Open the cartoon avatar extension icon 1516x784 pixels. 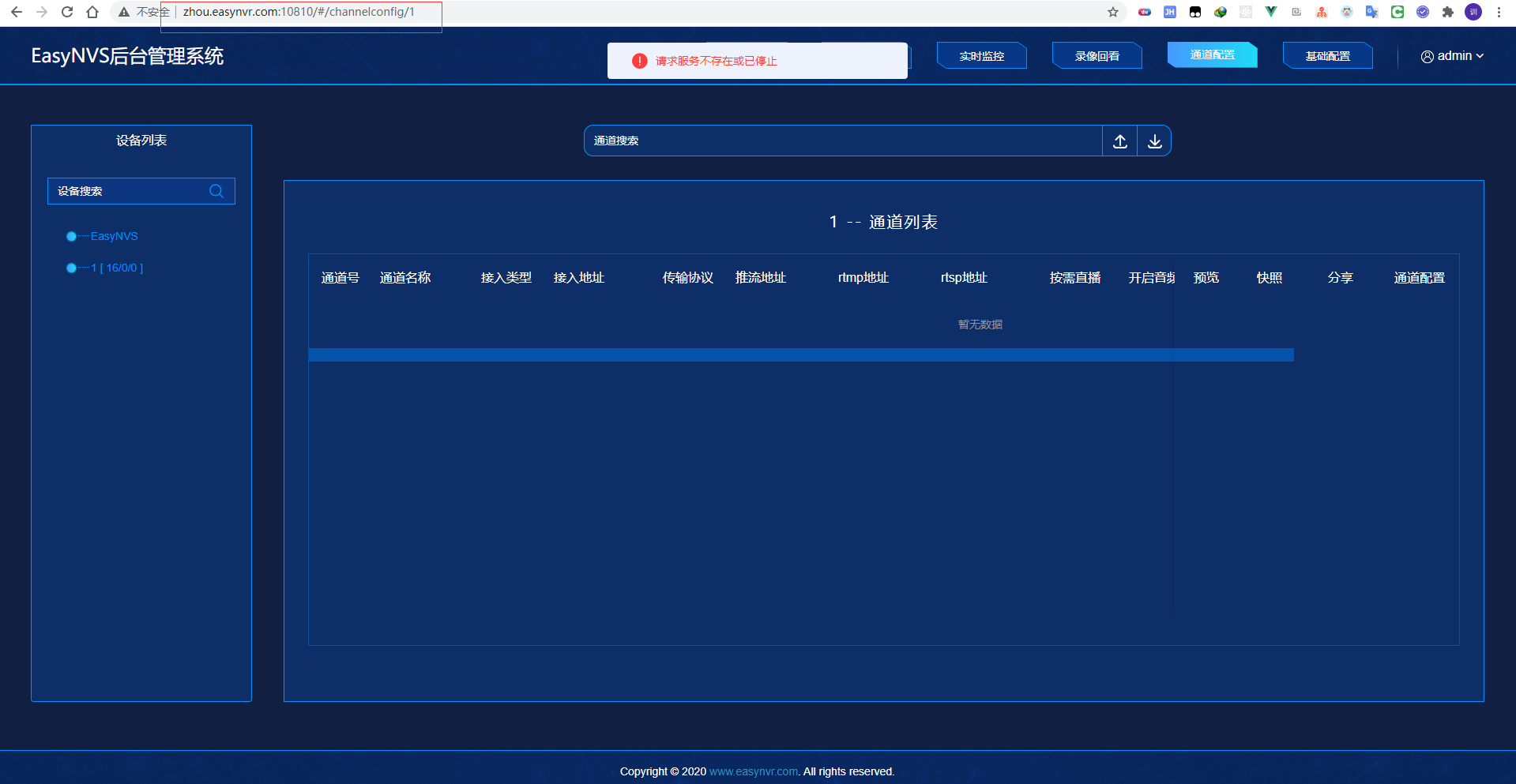click(x=1347, y=12)
